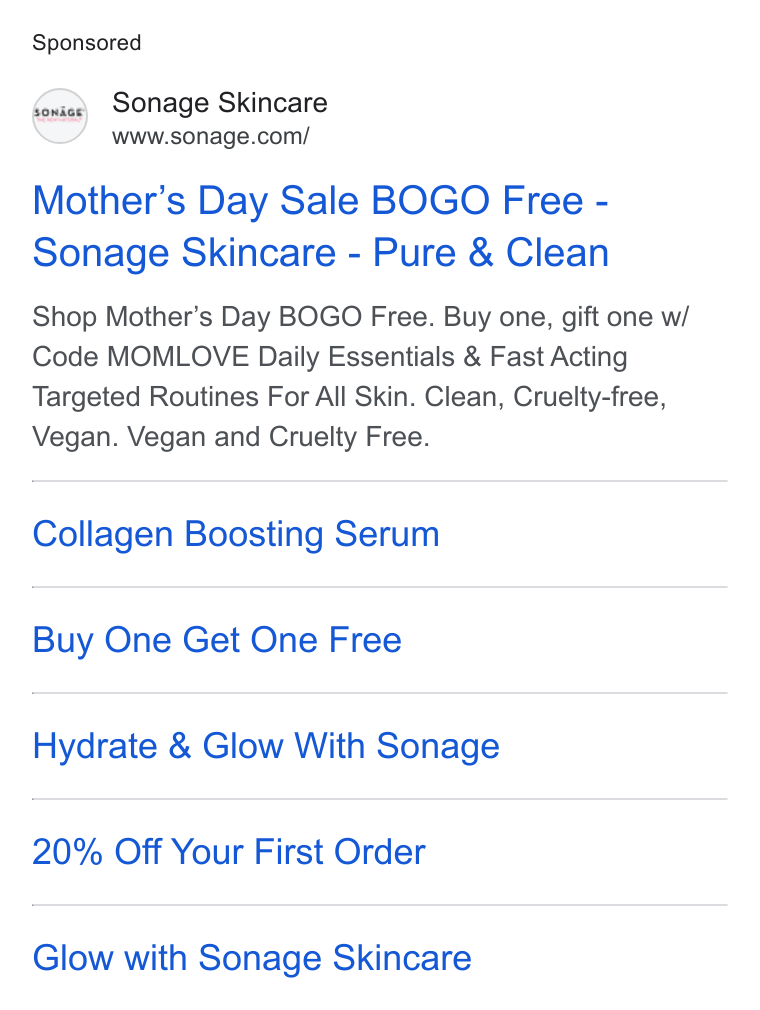Click 'Buy one, gift one w/' text
The height and width of the screenshot is (1010, 760).
[x=566, y=317]
